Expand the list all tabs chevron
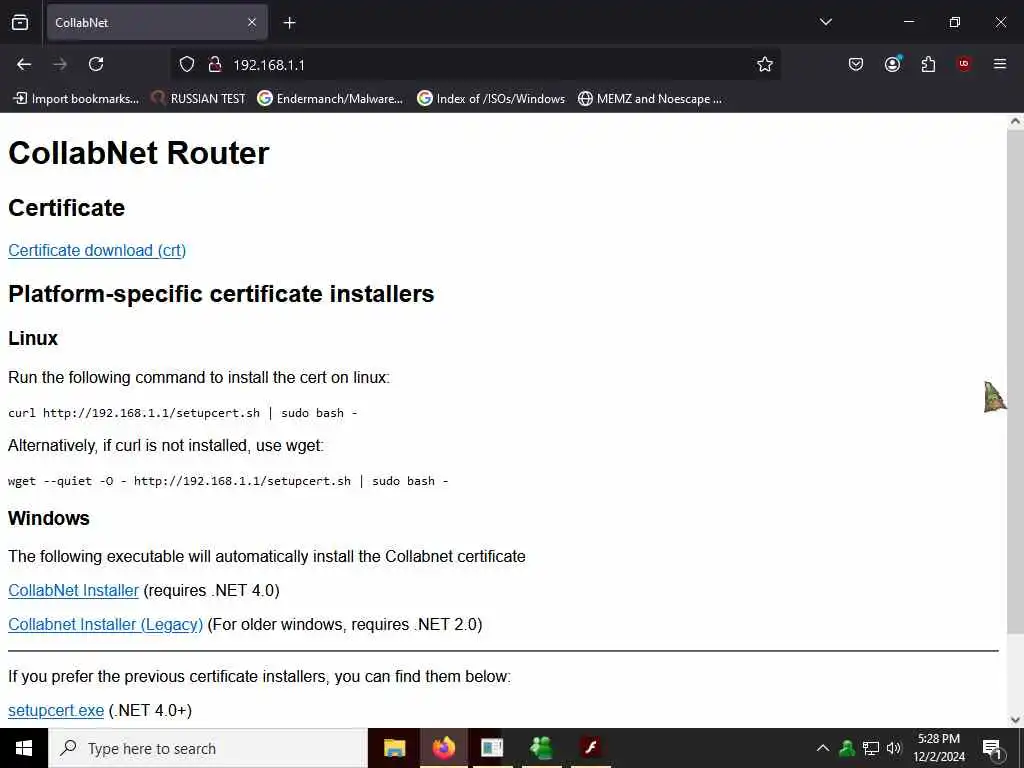 click(825, 22)
